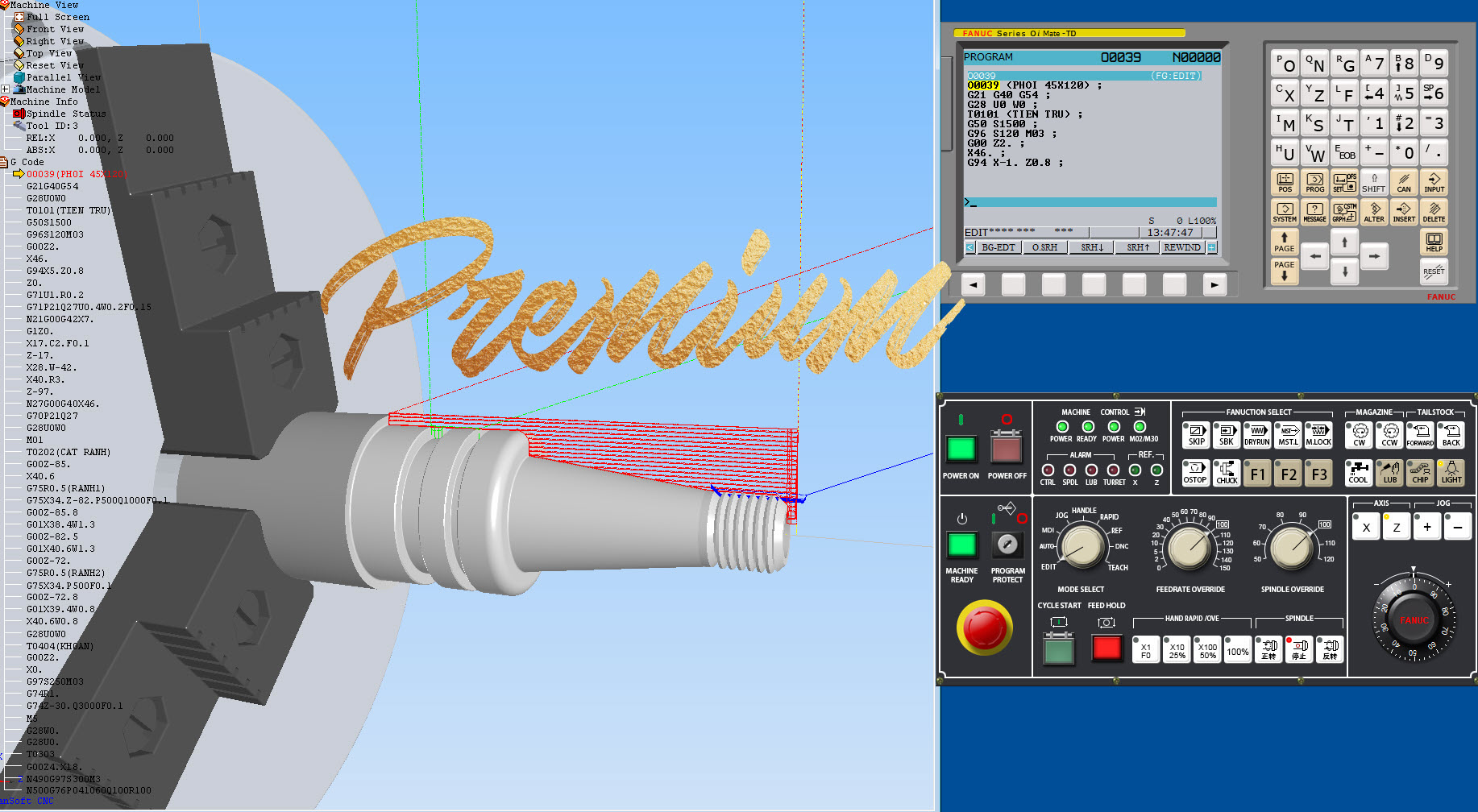The width and height of the screenshot is (1478, 812).
Task: Click the Front View tree item
Action: tap(55, 29)
